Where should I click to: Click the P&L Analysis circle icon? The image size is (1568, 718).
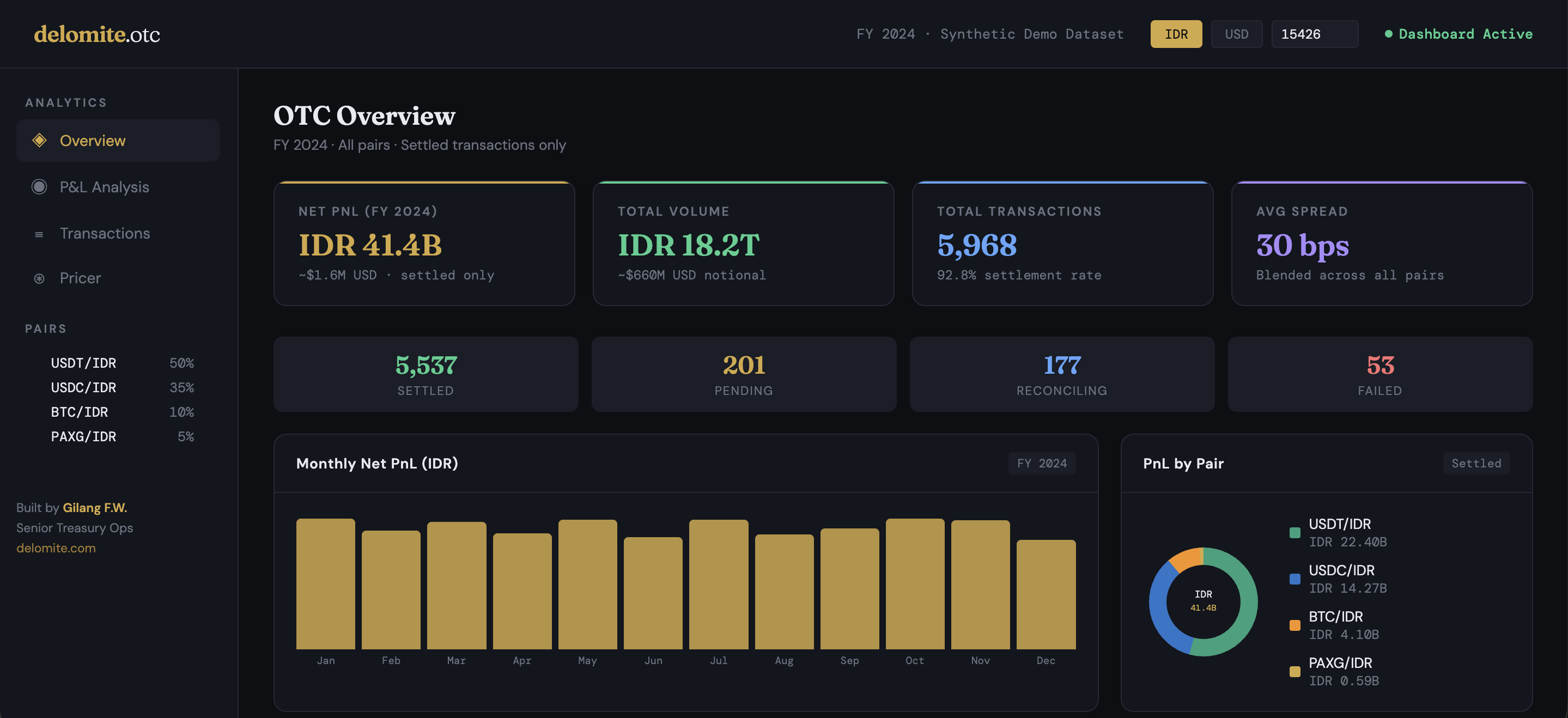pyautogui.click(x=39, y=187)
